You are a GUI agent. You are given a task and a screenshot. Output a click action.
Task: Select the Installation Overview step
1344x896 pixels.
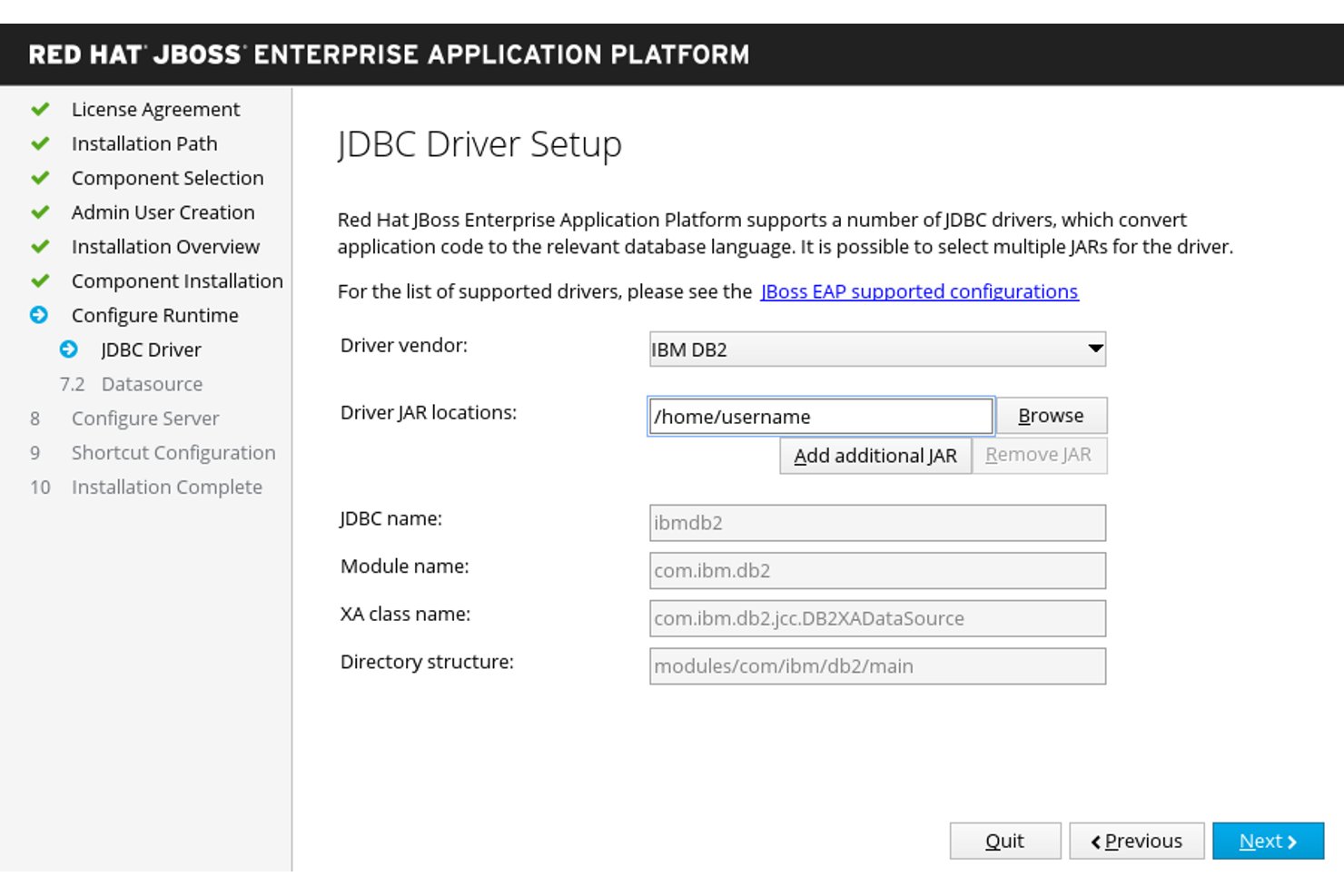[x=165, y=247]
